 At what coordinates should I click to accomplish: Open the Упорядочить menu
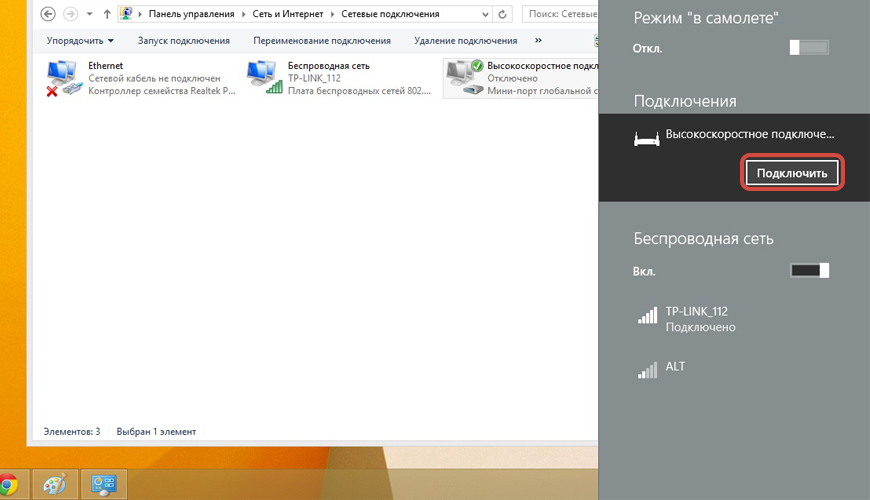pyautogui.click(x=80, y=41)
